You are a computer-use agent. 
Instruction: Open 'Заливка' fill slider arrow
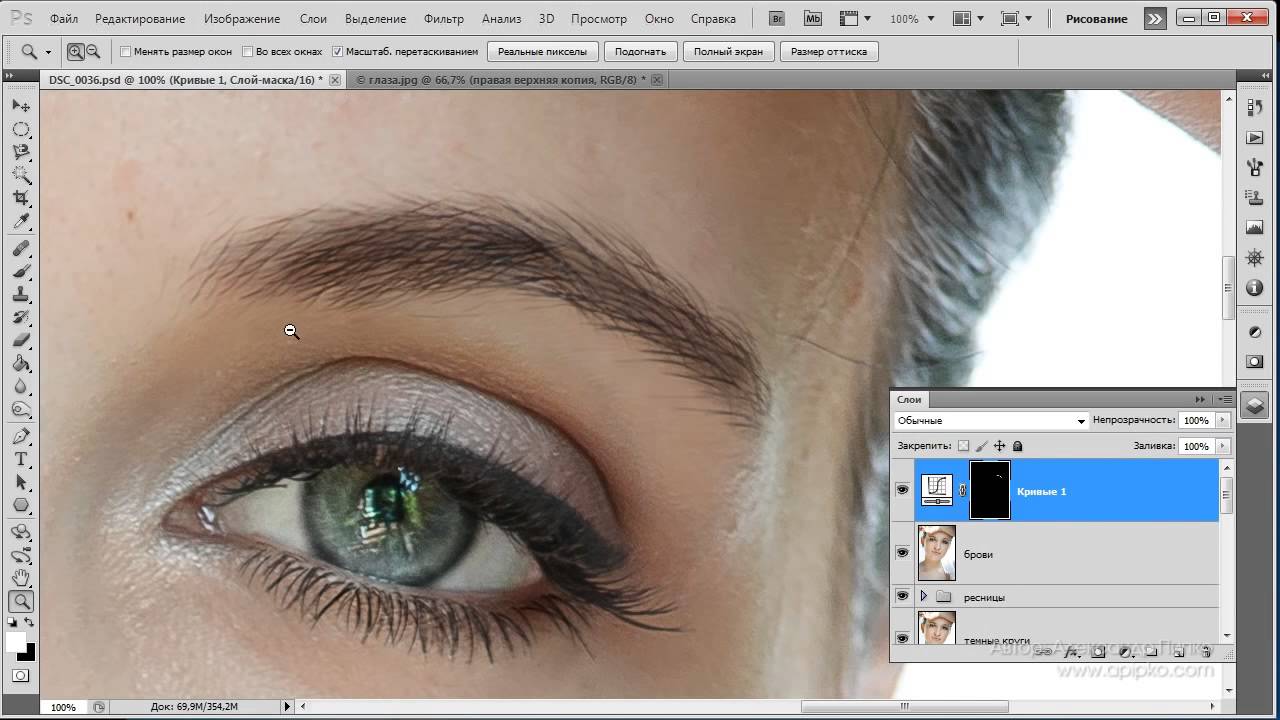click(1222, 446)
